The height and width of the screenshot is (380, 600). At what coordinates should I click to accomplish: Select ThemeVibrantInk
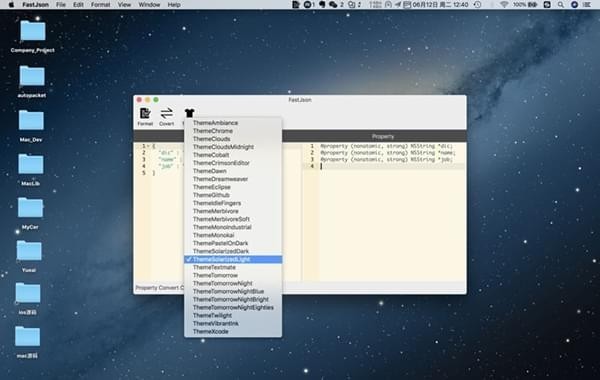(x=233, y=324)
